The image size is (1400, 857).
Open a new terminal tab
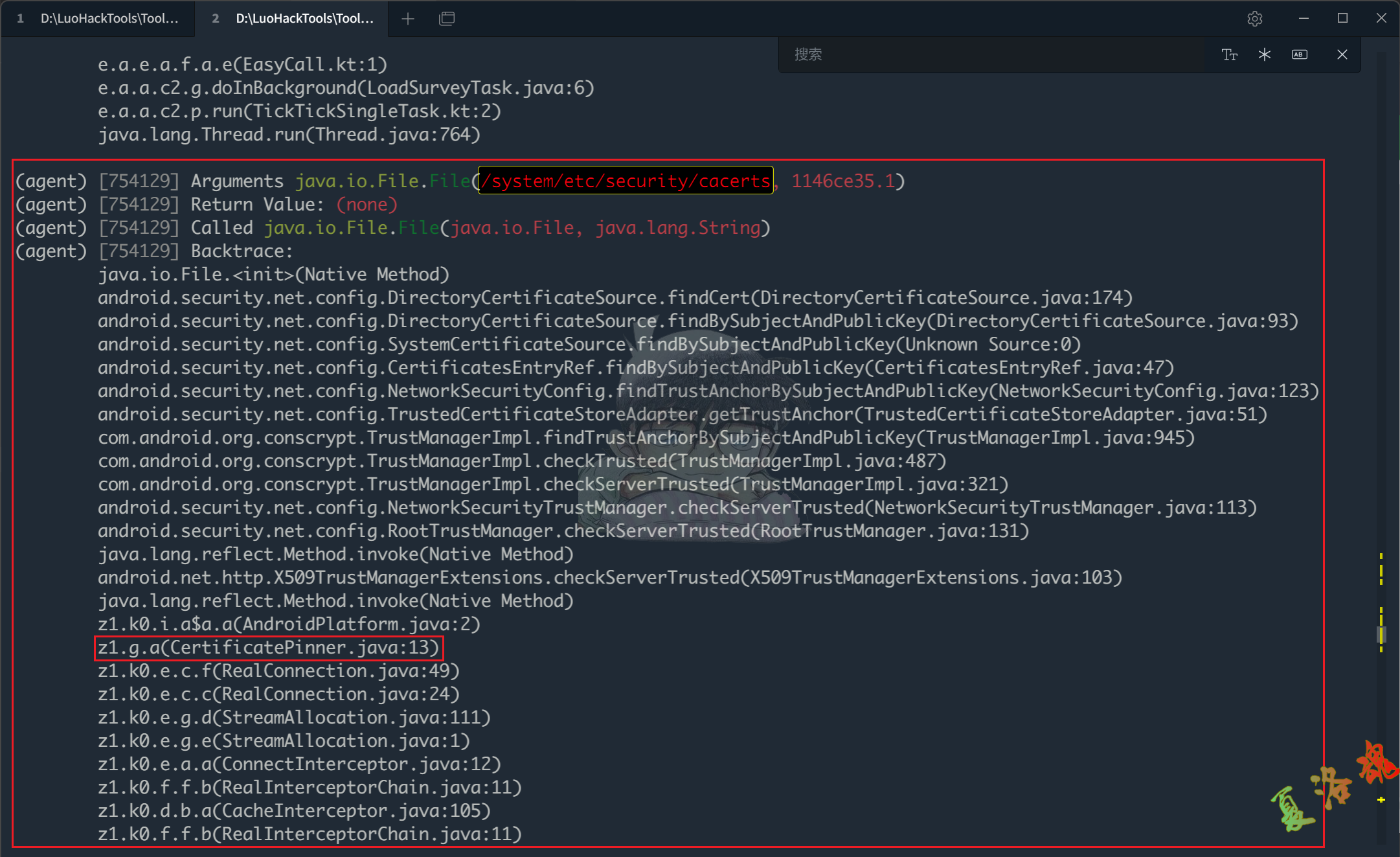click(408, 19)
